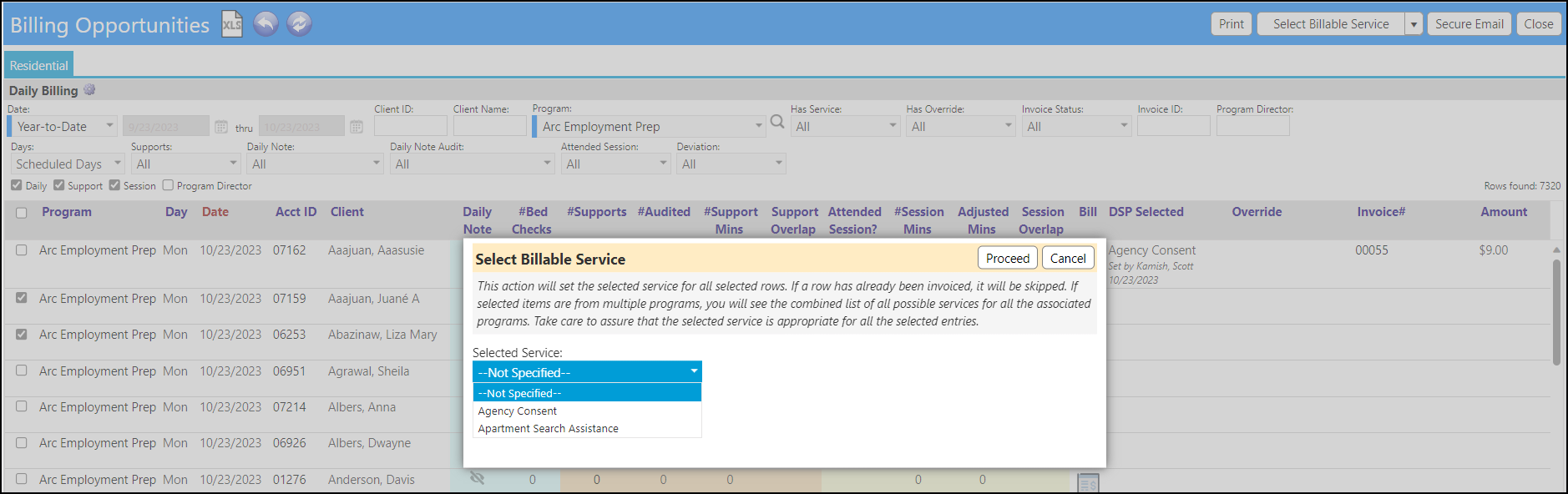This screenshot has height=494, width=1568.
Task: Open the Daily Note Audit dropdown
Action: 472,164
